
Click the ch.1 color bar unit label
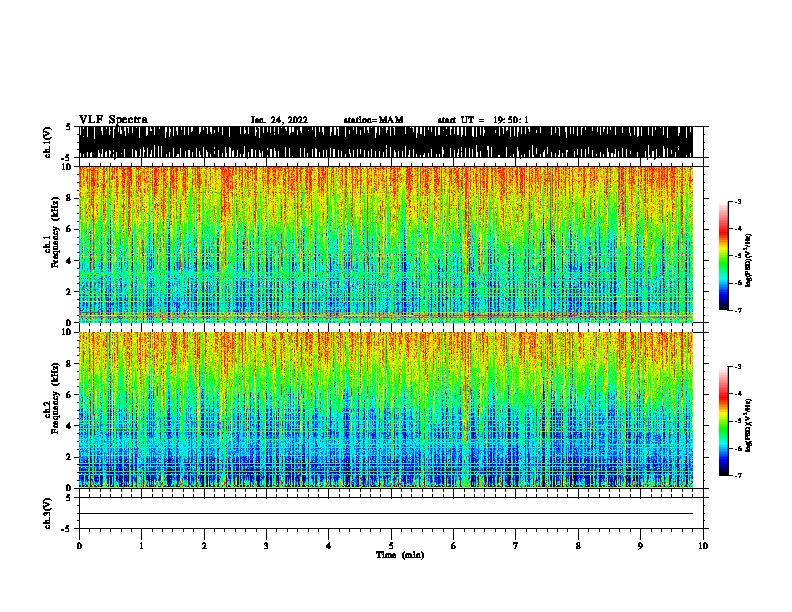749,260
